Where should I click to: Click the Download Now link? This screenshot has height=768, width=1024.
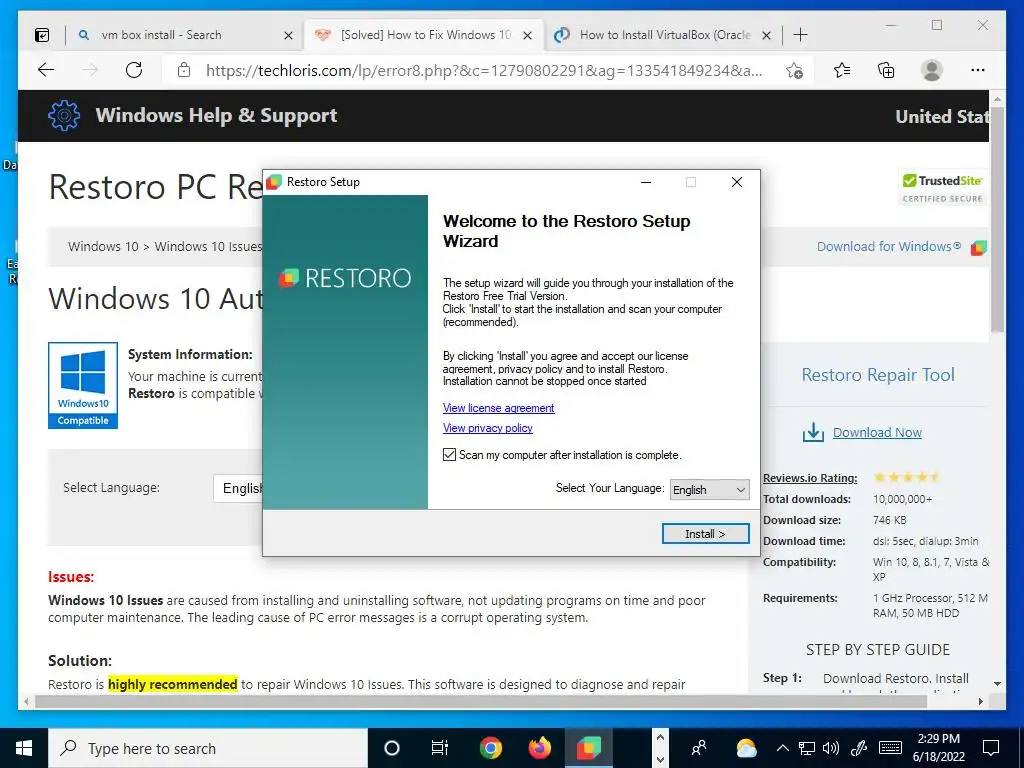[x=877, y=432]
